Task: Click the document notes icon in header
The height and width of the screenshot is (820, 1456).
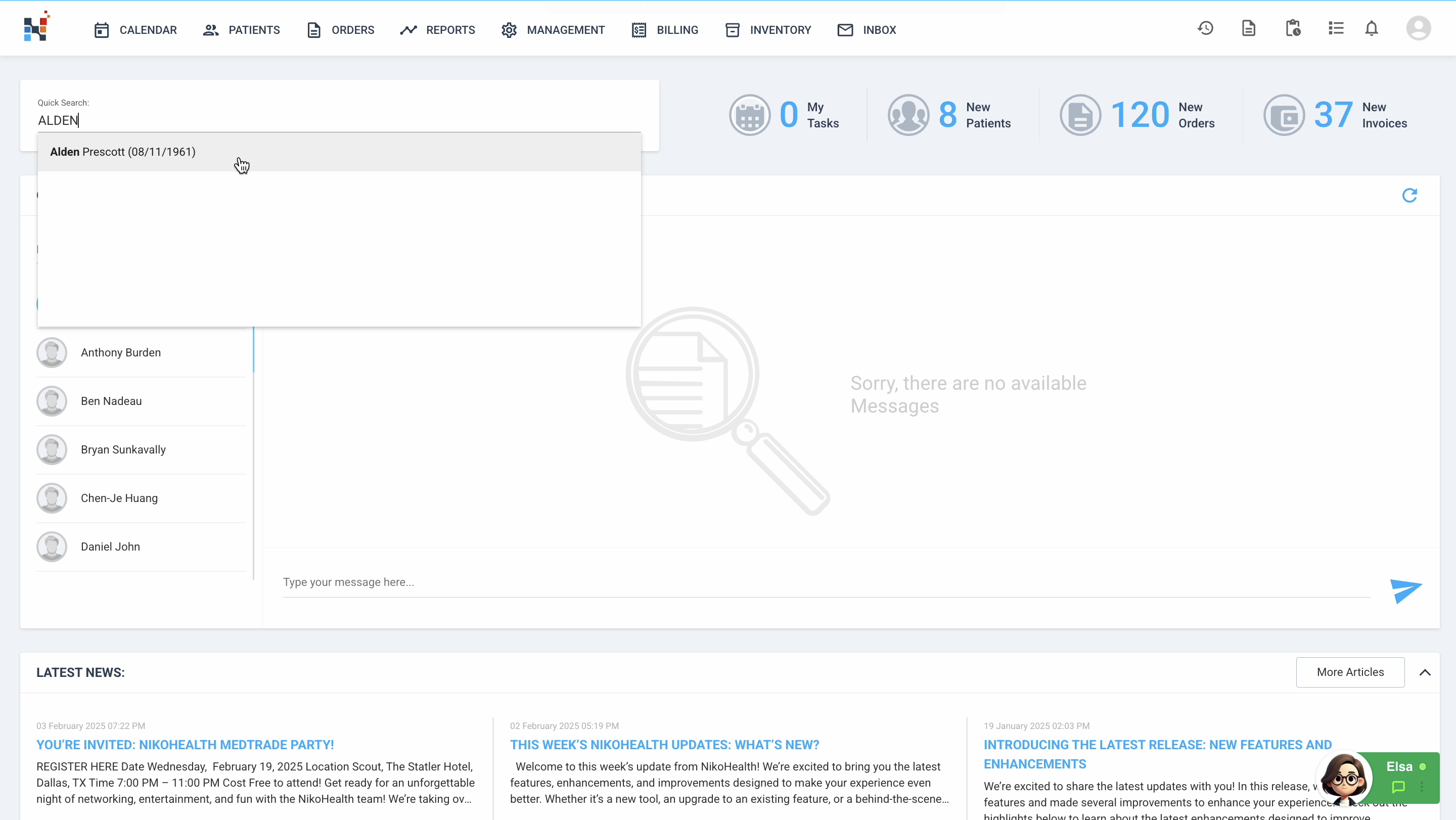Action: (x=1249, y=28)
